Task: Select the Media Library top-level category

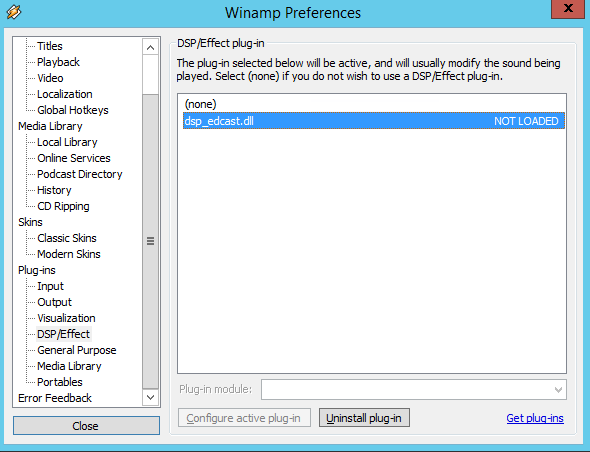Action: pyautogui.click(x=50, y=126)
